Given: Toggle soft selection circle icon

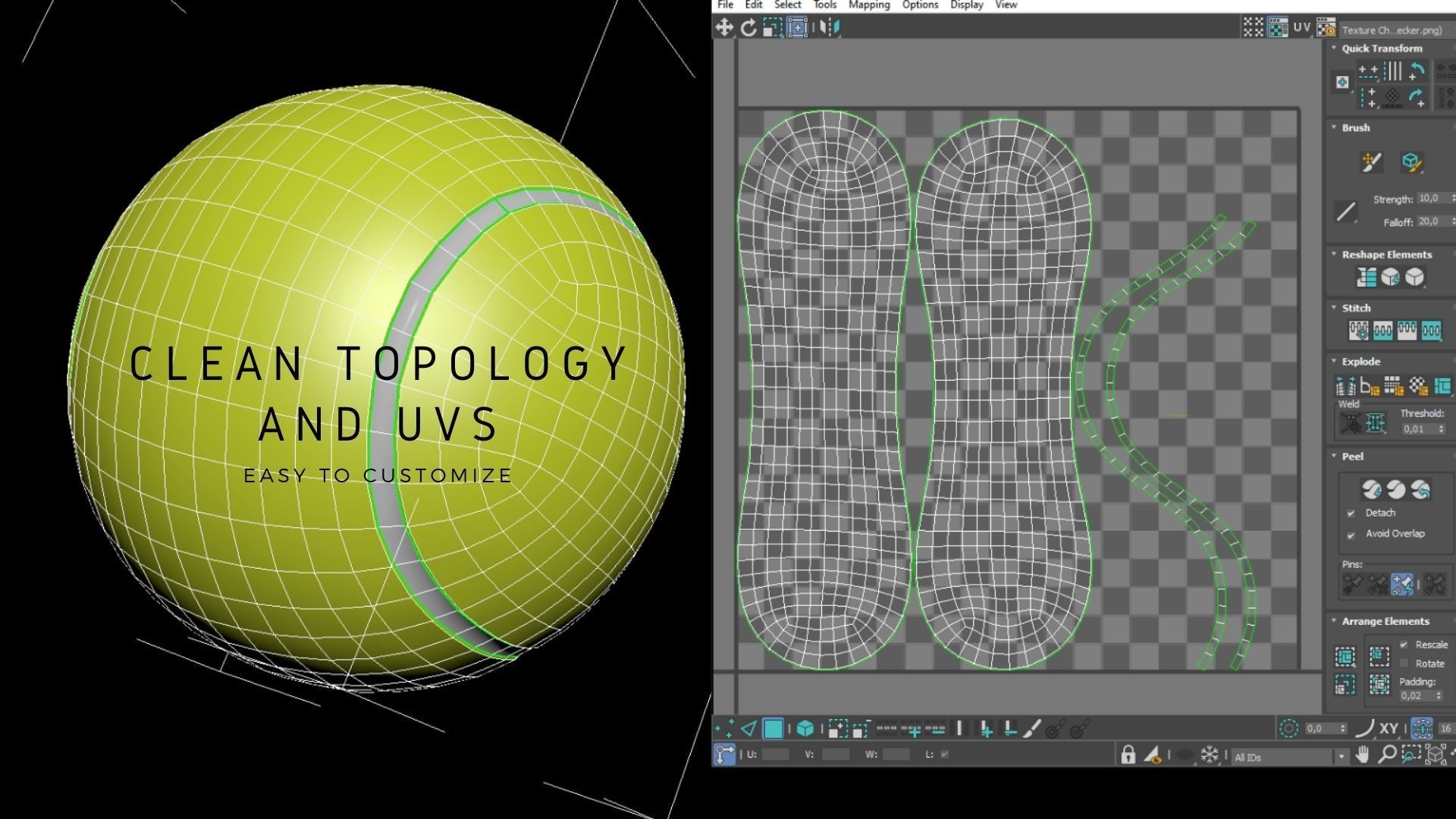Looking at the screenshot, I should coord(1288,730).
